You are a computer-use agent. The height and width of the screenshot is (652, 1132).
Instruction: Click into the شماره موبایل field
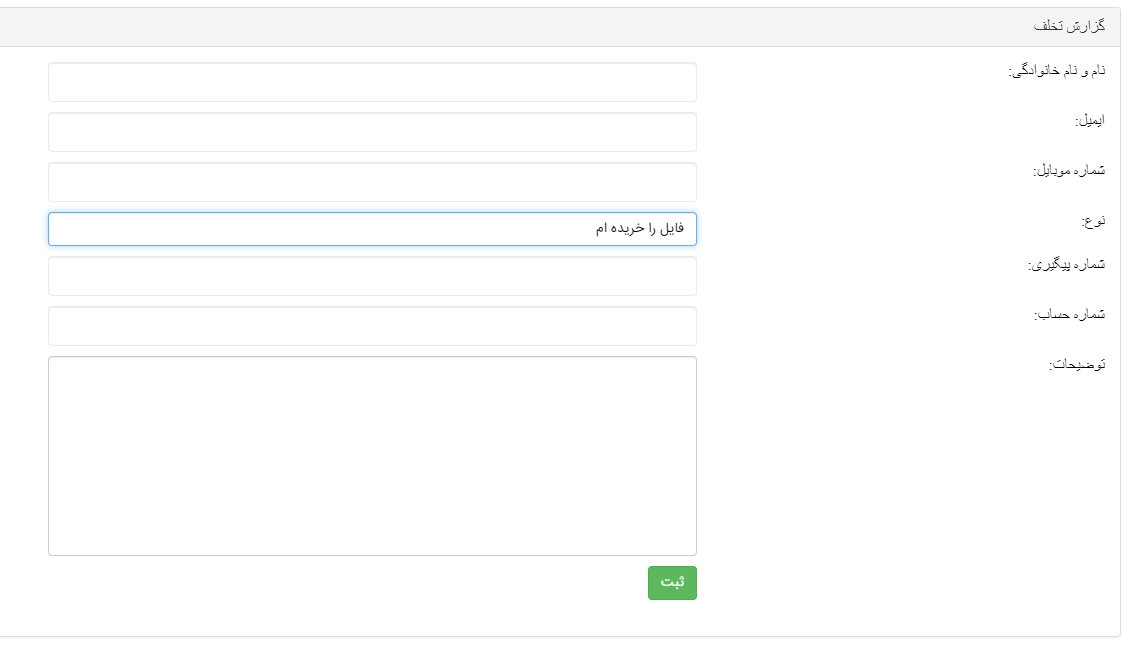pos(372,182)
